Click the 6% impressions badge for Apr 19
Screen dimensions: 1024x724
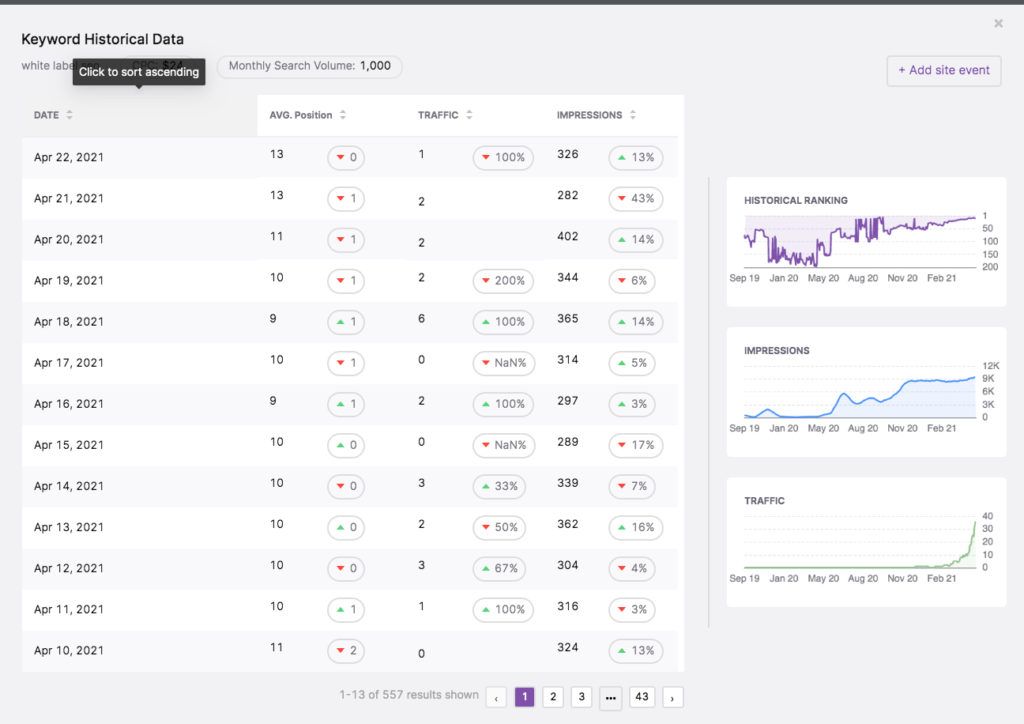(632, 281)
